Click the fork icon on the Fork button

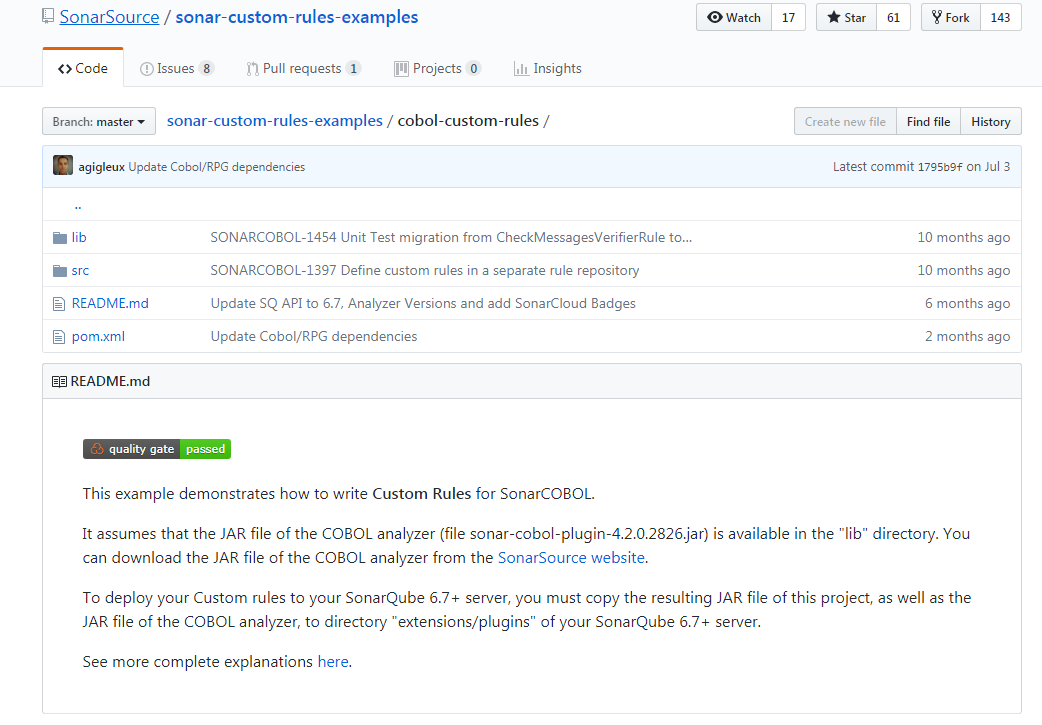[935, 17]
